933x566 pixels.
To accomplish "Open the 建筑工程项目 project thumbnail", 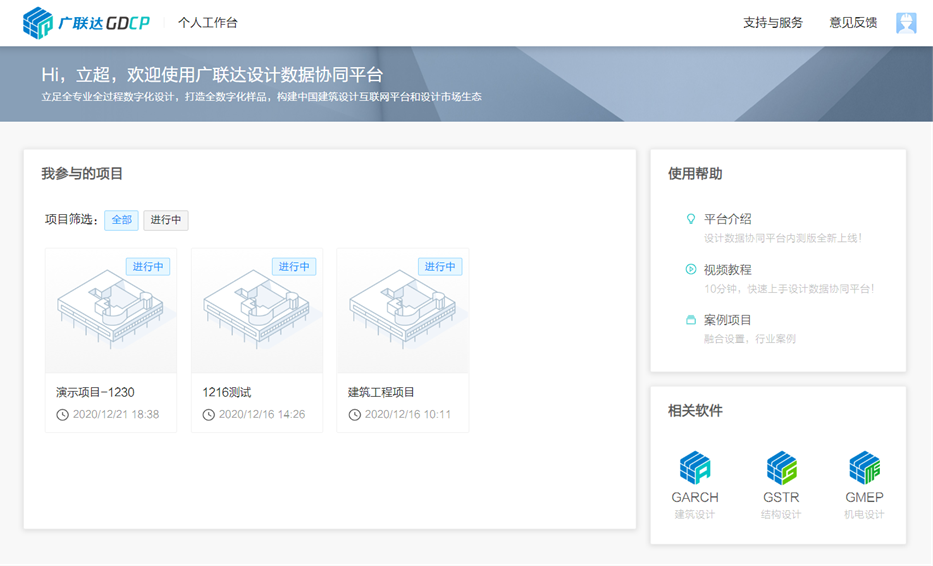I will pos(403,311).
